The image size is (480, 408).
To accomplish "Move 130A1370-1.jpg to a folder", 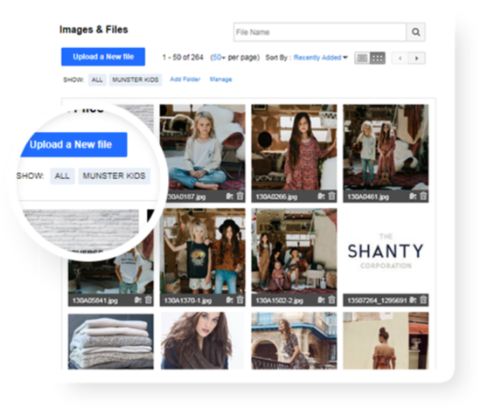I will (x=230, y=300).
